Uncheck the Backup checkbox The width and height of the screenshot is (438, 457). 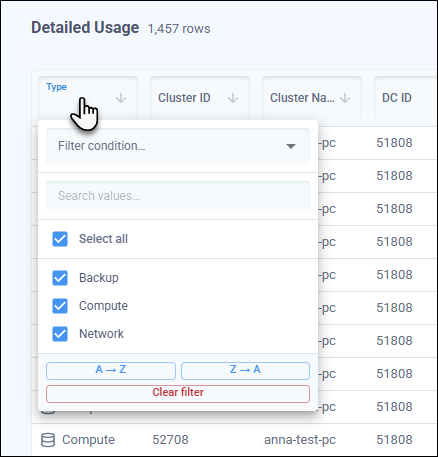point(60,278)
